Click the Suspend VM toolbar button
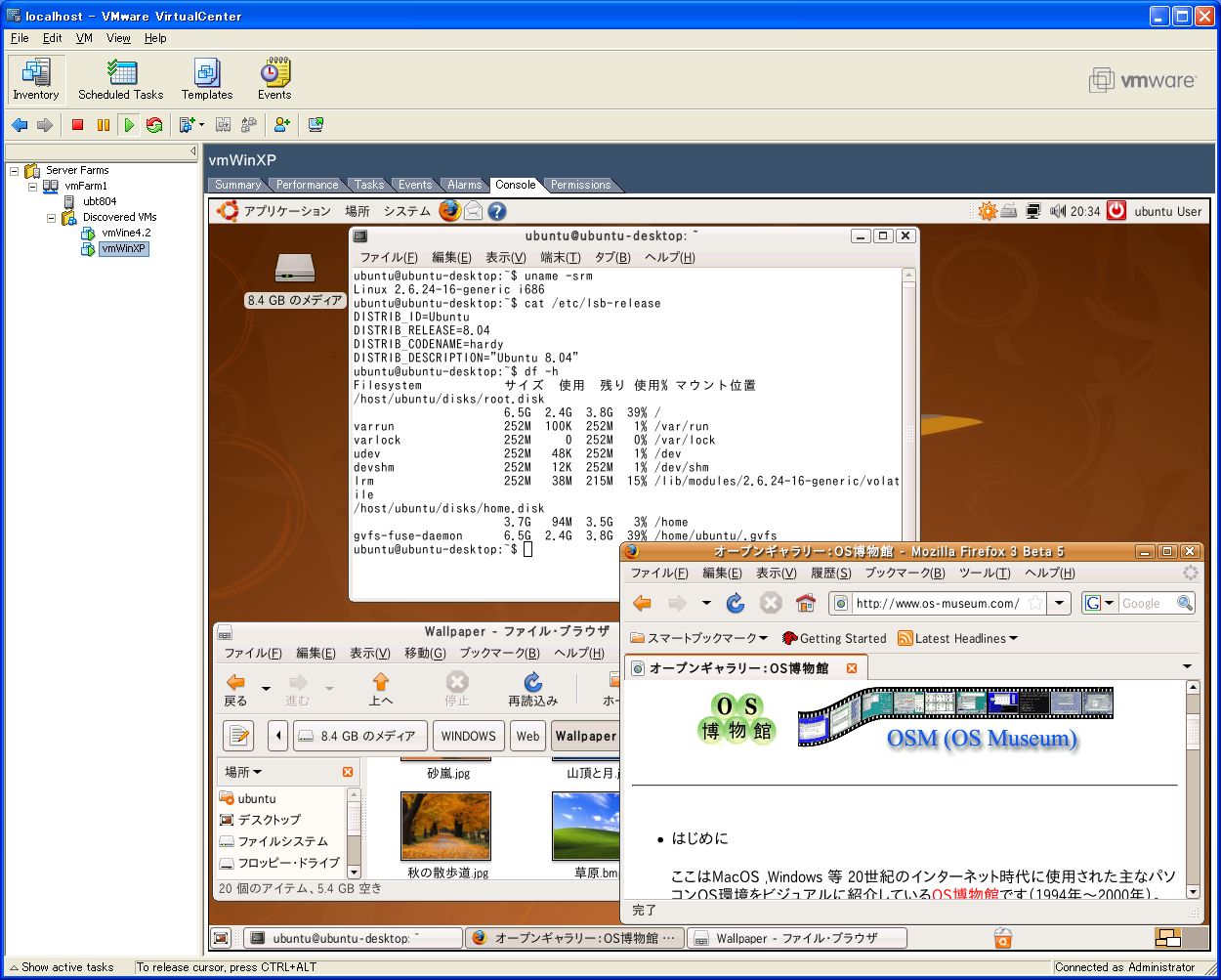Screen dimensions: 1221x980 pyautogui.click(x=104, y=125)
